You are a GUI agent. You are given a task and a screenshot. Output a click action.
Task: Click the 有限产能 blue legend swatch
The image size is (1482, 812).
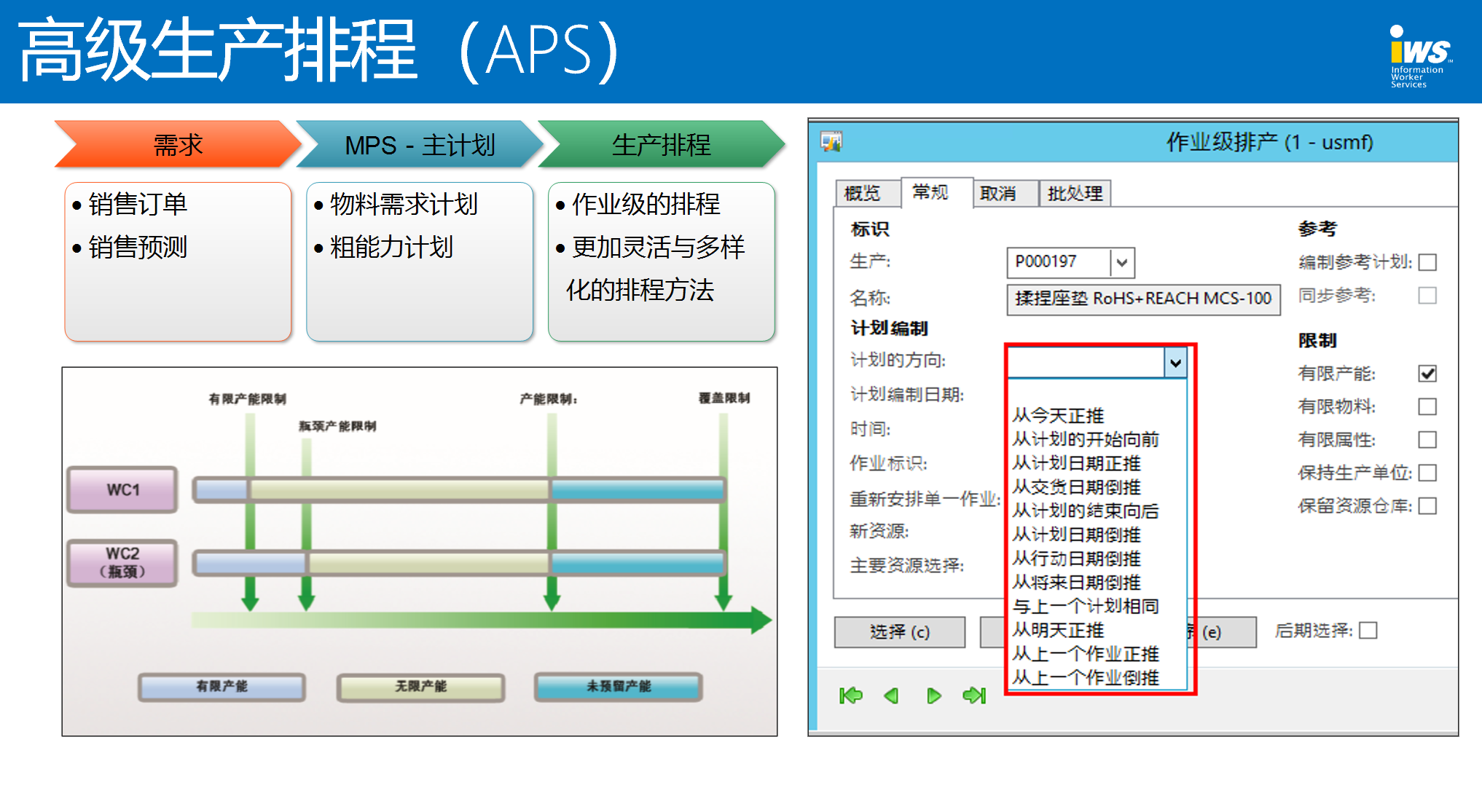click(221, 687)
